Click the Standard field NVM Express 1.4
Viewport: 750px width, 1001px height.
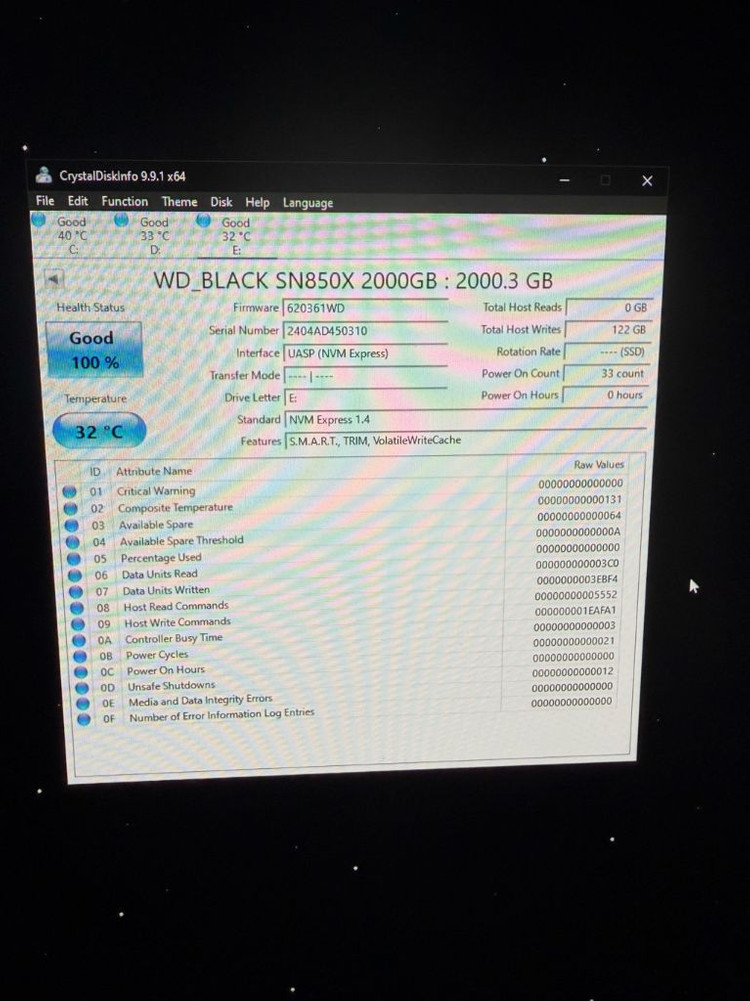coord(466,419)
